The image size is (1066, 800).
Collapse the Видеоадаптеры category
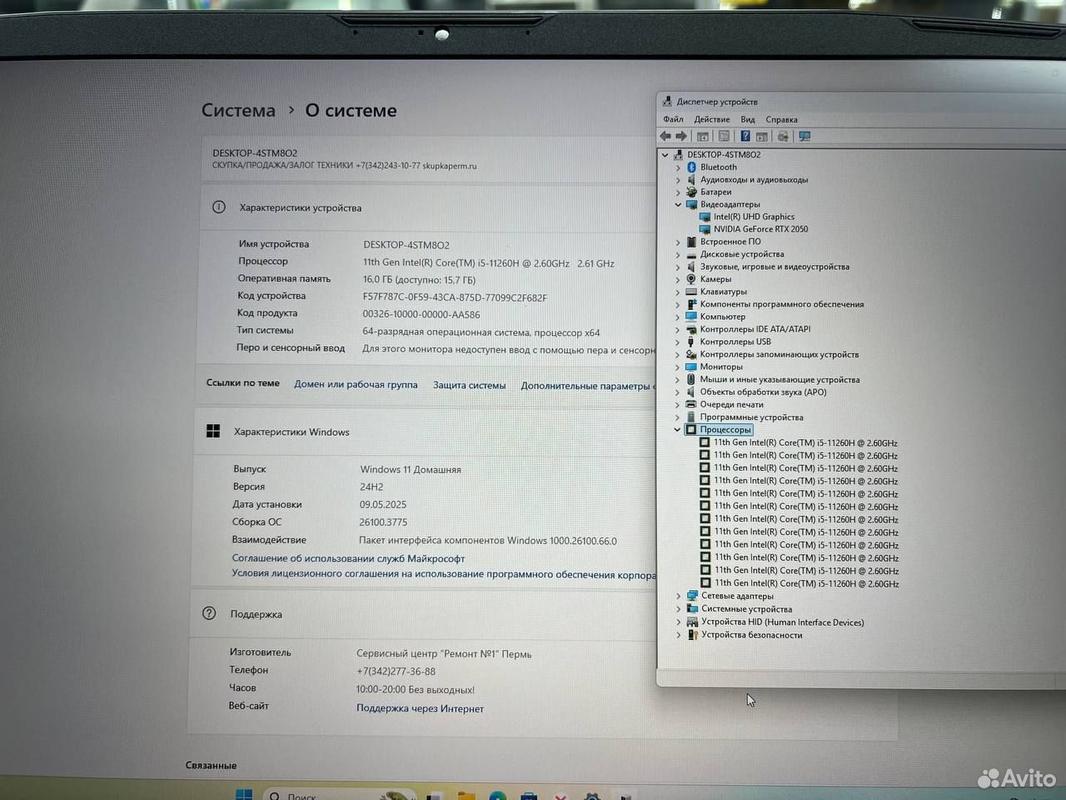pyautogui.click(x=678, y=205)
